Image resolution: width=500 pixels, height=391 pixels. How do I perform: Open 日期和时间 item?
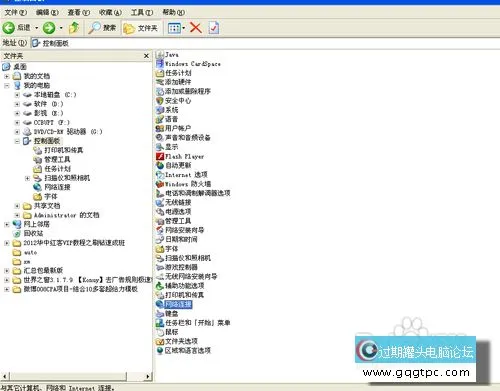point(177,239)
